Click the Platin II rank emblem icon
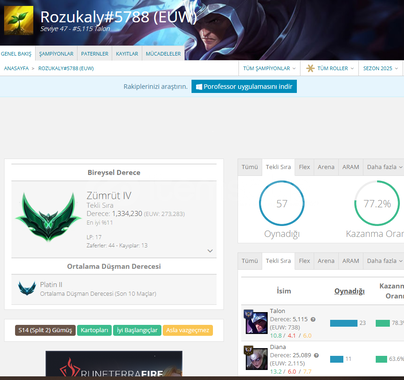This screenshot has width=404, height=380. 27,288
